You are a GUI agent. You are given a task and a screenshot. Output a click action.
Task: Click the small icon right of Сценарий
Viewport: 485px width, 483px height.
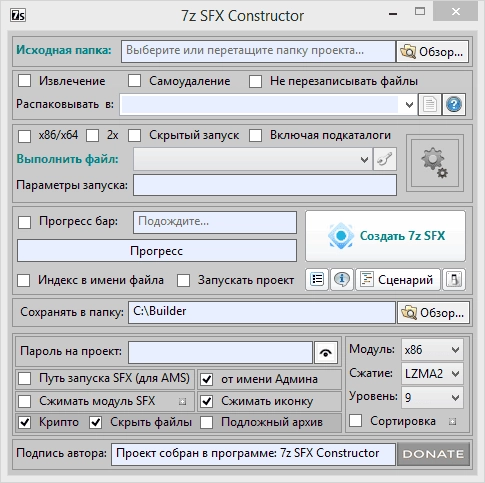tap(454, 279)
